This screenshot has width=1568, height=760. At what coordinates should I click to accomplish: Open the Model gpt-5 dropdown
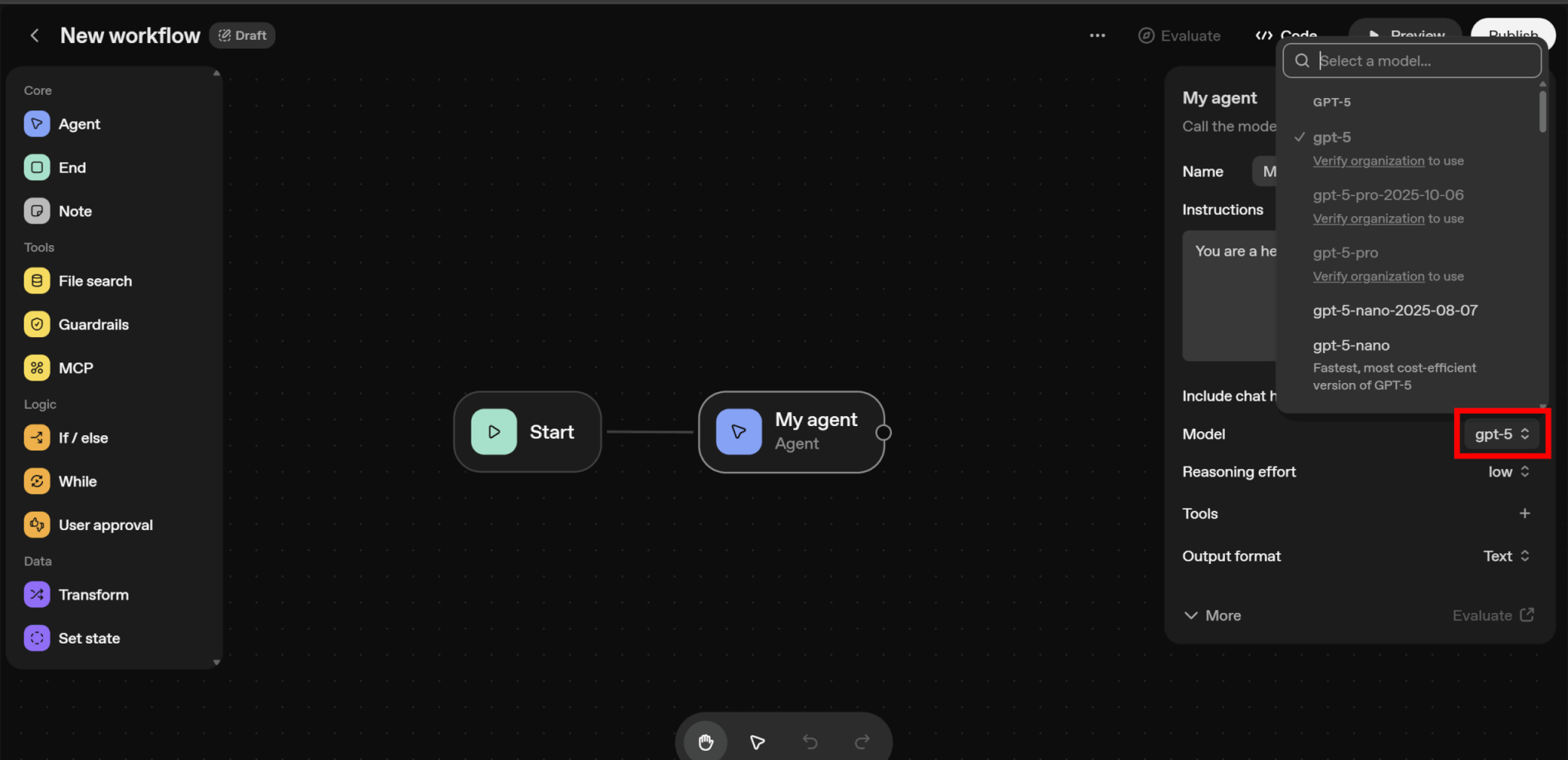pyautogui.click(x=1501, y=434)
